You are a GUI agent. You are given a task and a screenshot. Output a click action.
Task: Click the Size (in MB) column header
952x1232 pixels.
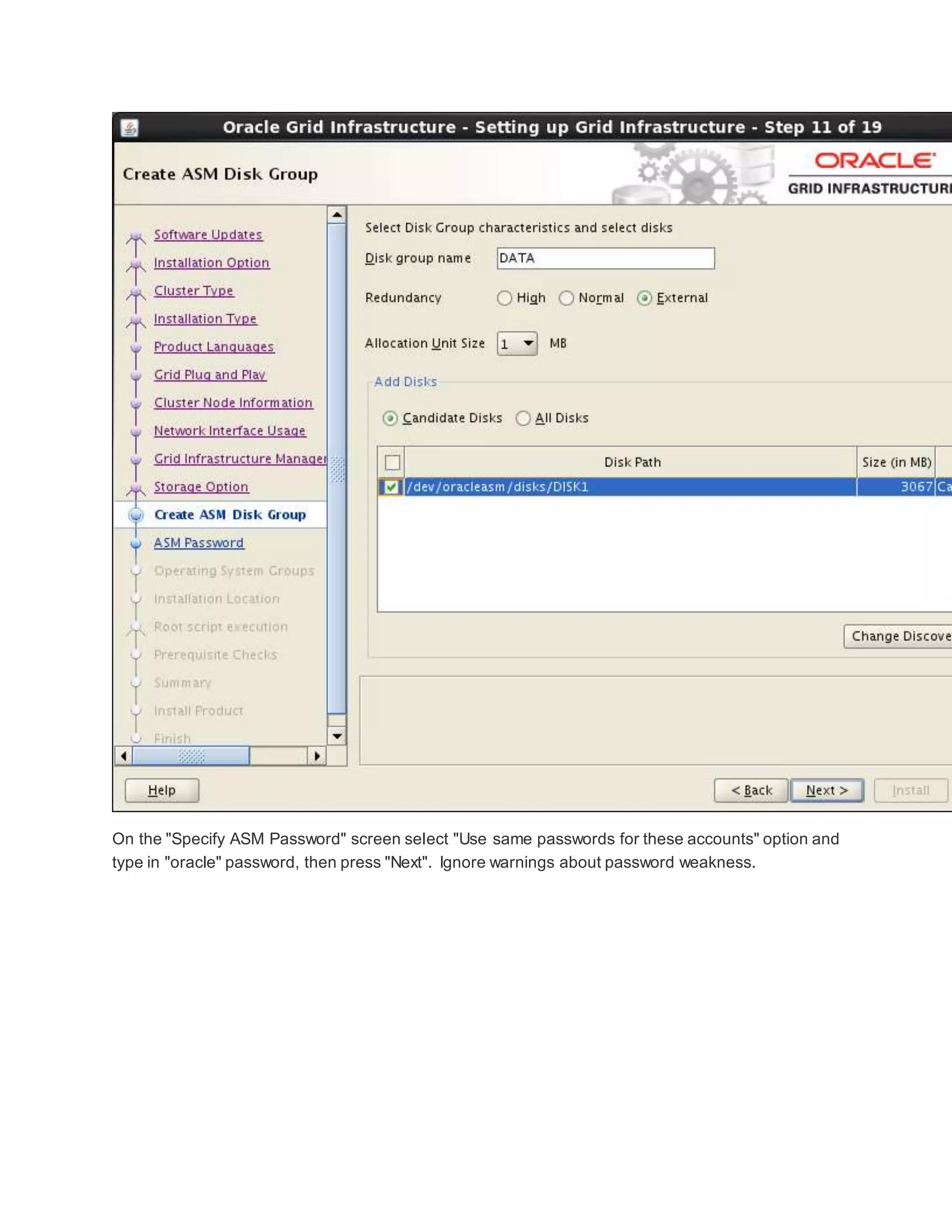tap(896, 463)
